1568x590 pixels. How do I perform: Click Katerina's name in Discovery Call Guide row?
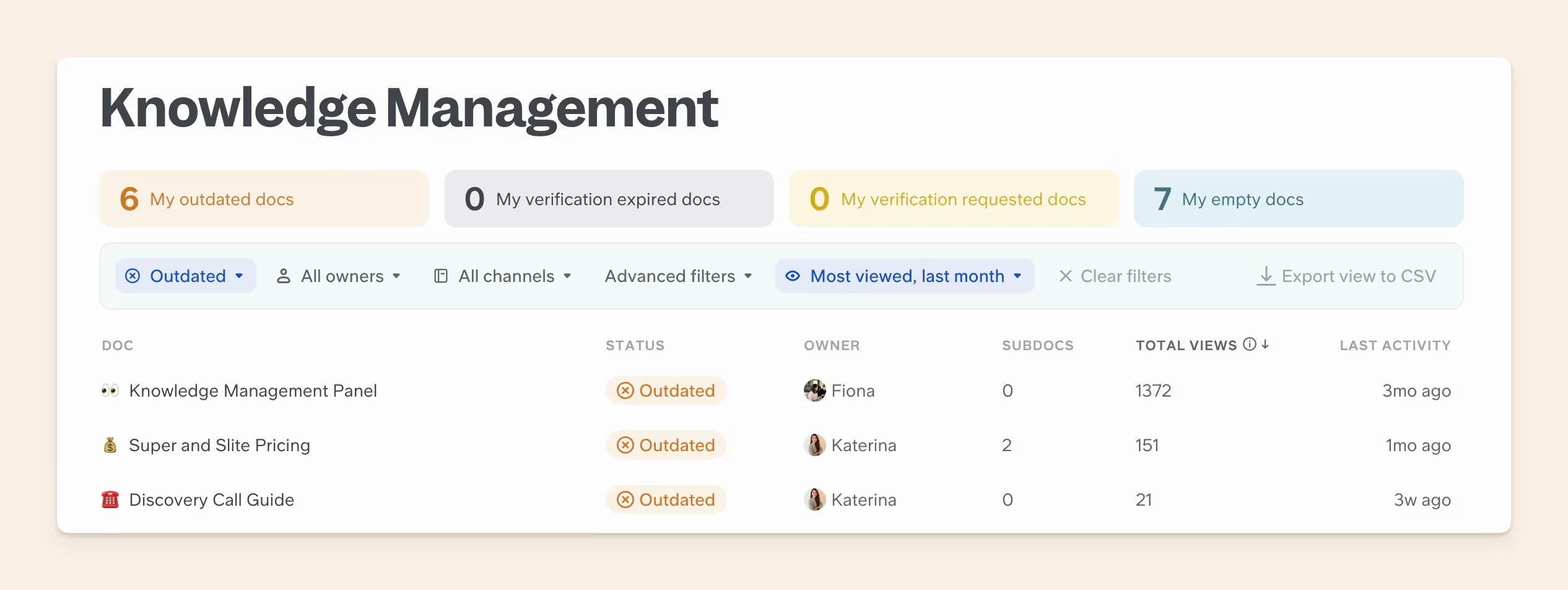coord(863,500)
